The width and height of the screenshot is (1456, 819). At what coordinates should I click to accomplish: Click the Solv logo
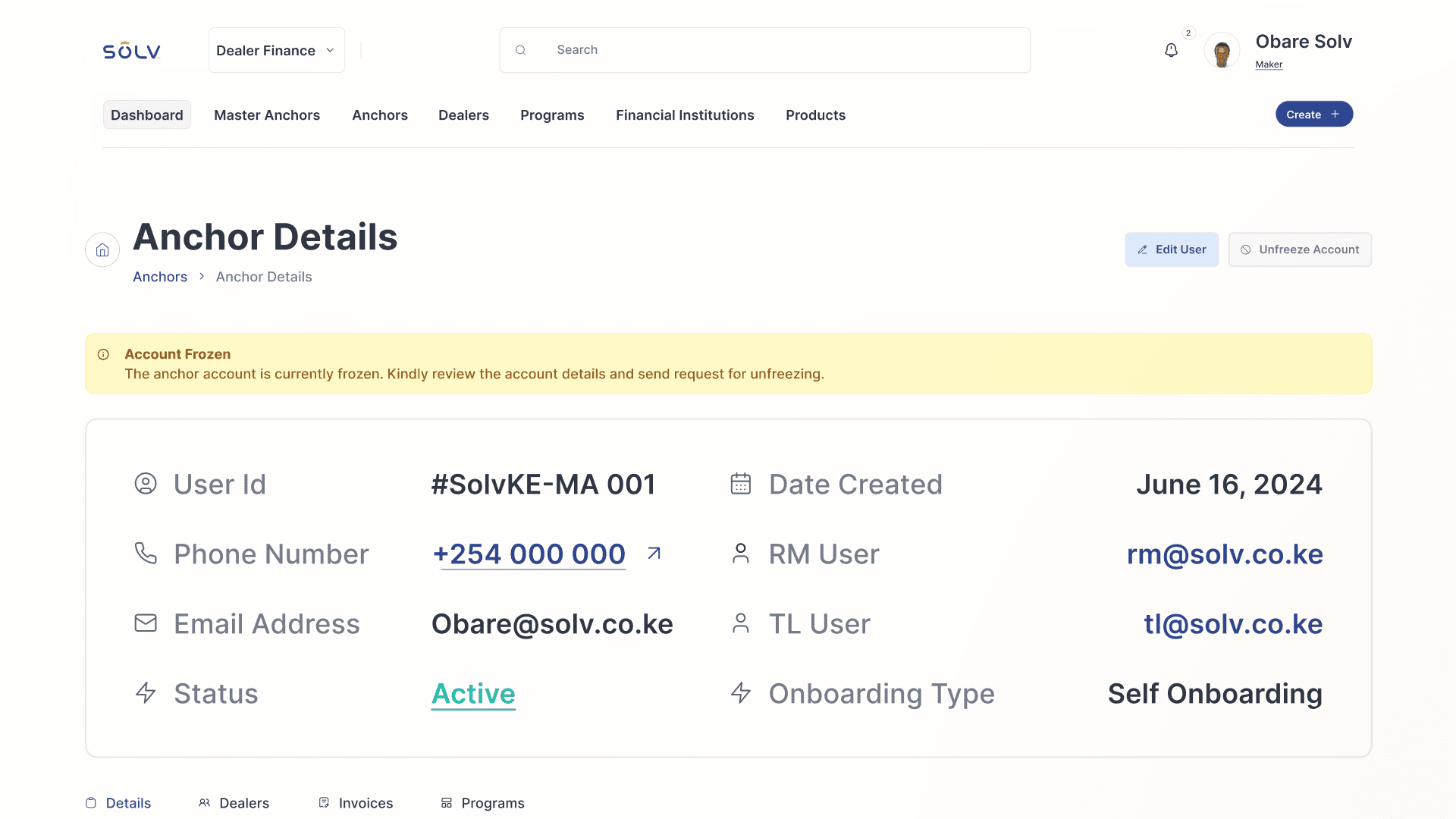[131, 51]
